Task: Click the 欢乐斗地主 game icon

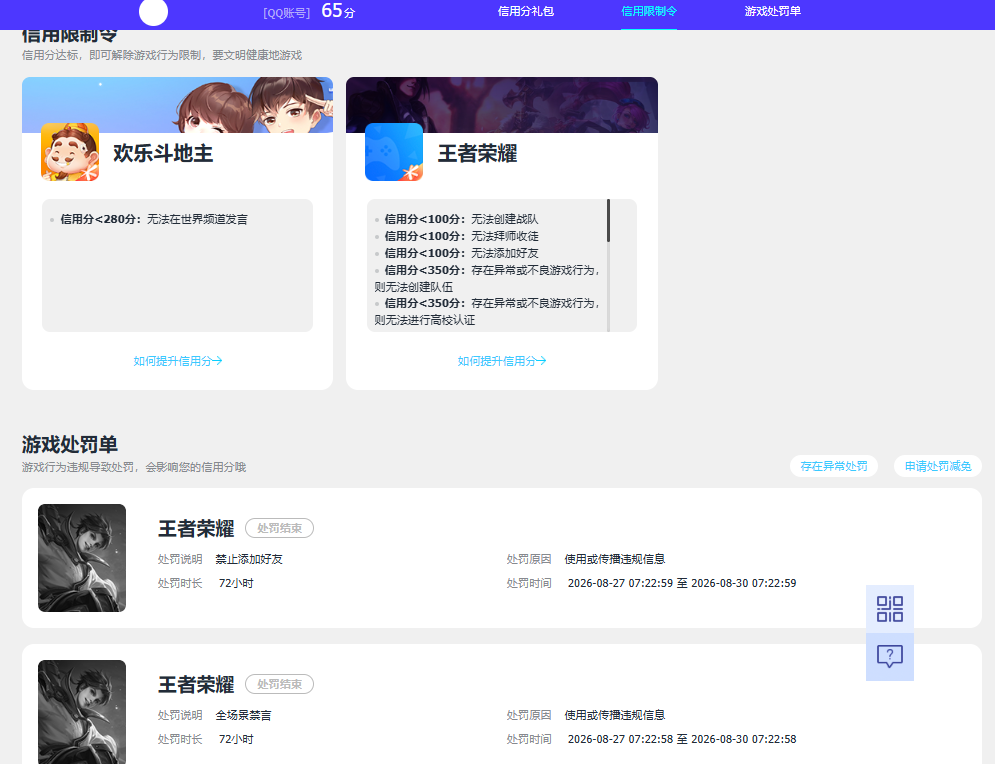Action: tap(70, 152)
